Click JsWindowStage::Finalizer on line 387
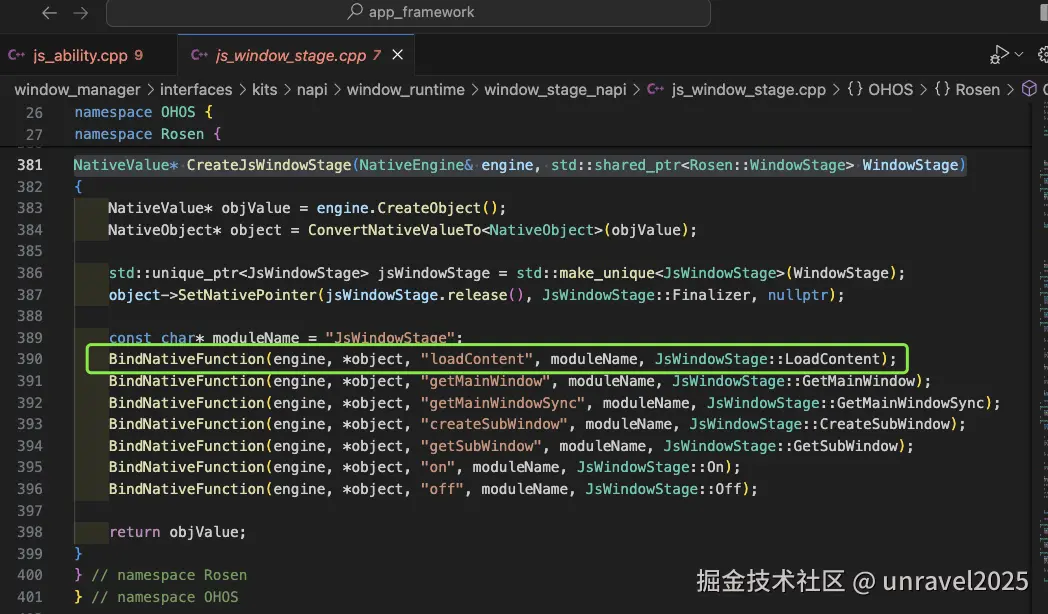Image resolution: width=1048 pixels, height=614 pixels. coord(646,295)
